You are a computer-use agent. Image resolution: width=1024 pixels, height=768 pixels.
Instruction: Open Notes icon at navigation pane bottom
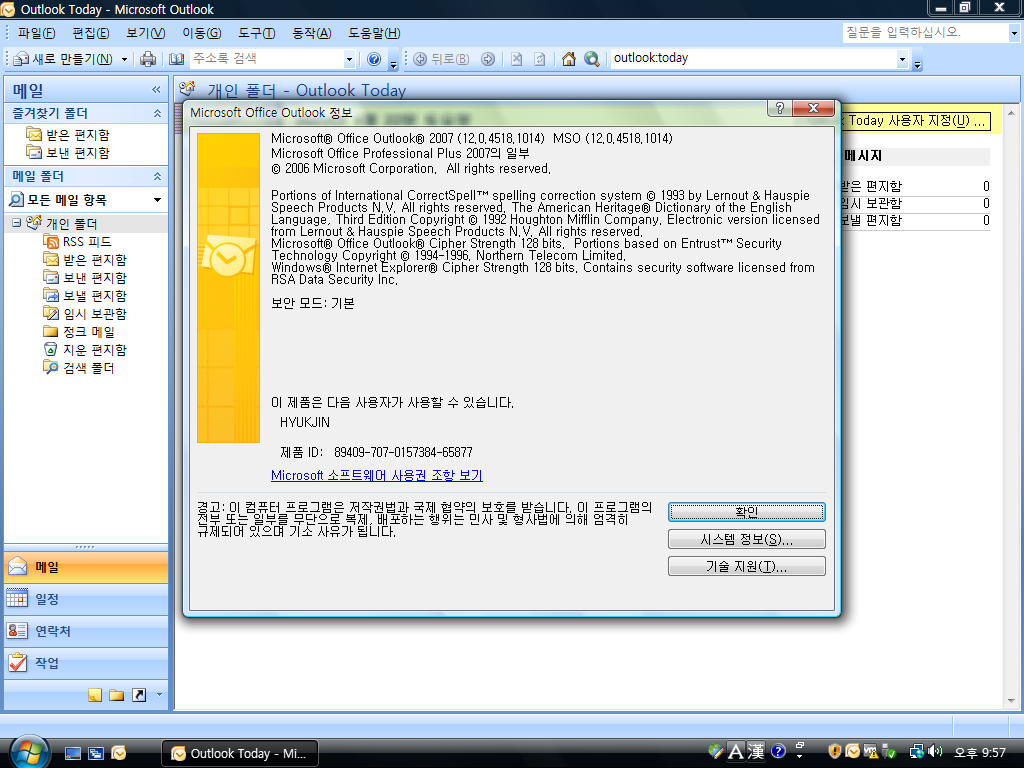coord(95,695)
